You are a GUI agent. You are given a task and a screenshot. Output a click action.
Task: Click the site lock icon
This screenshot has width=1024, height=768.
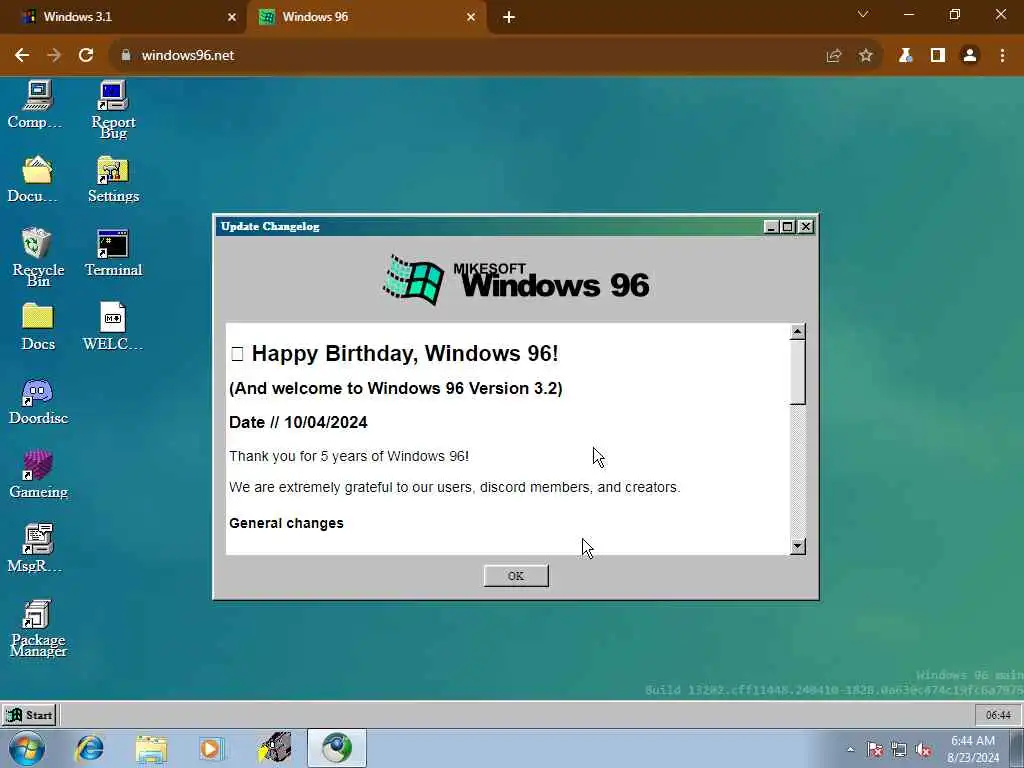(x=126, y=56)
